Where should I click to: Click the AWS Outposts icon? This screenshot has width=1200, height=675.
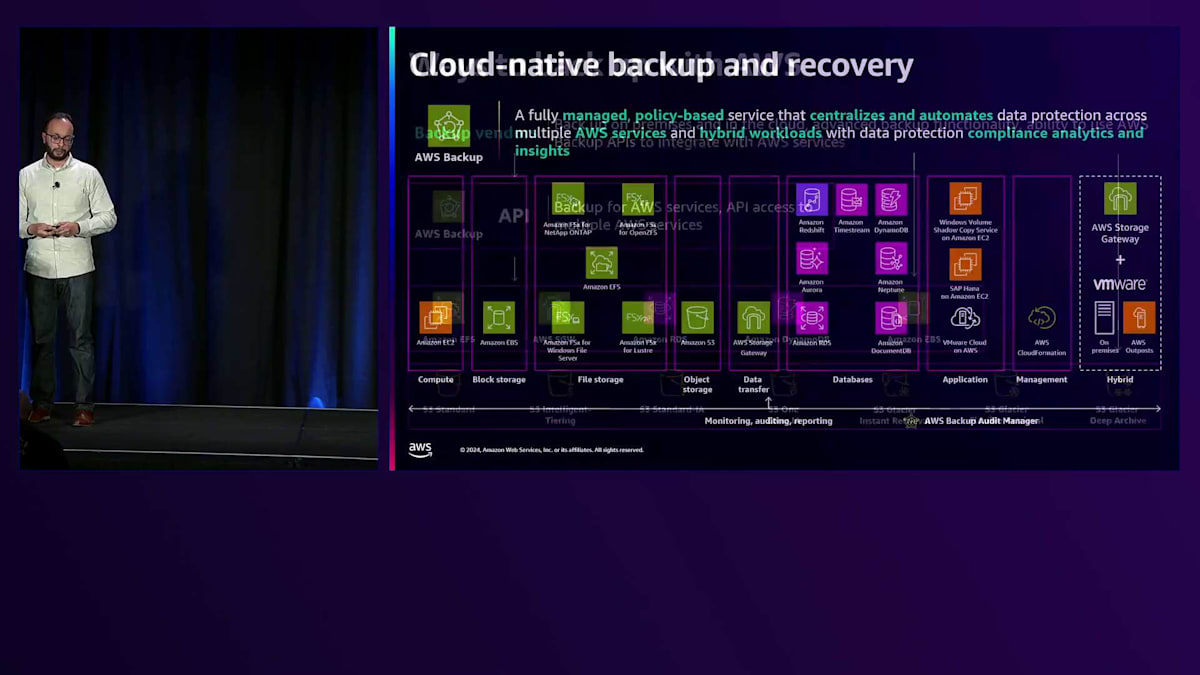(1139, 317)
